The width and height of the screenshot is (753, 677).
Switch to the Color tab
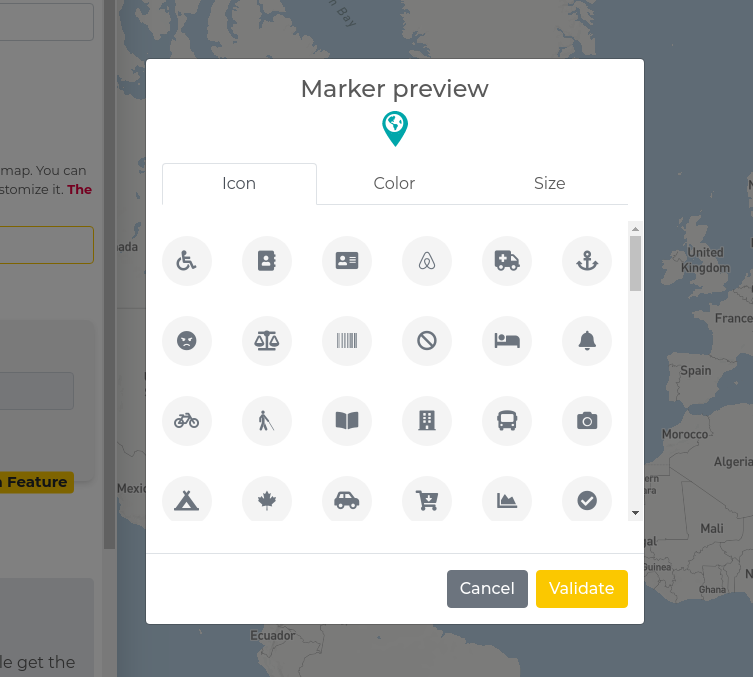394,184
